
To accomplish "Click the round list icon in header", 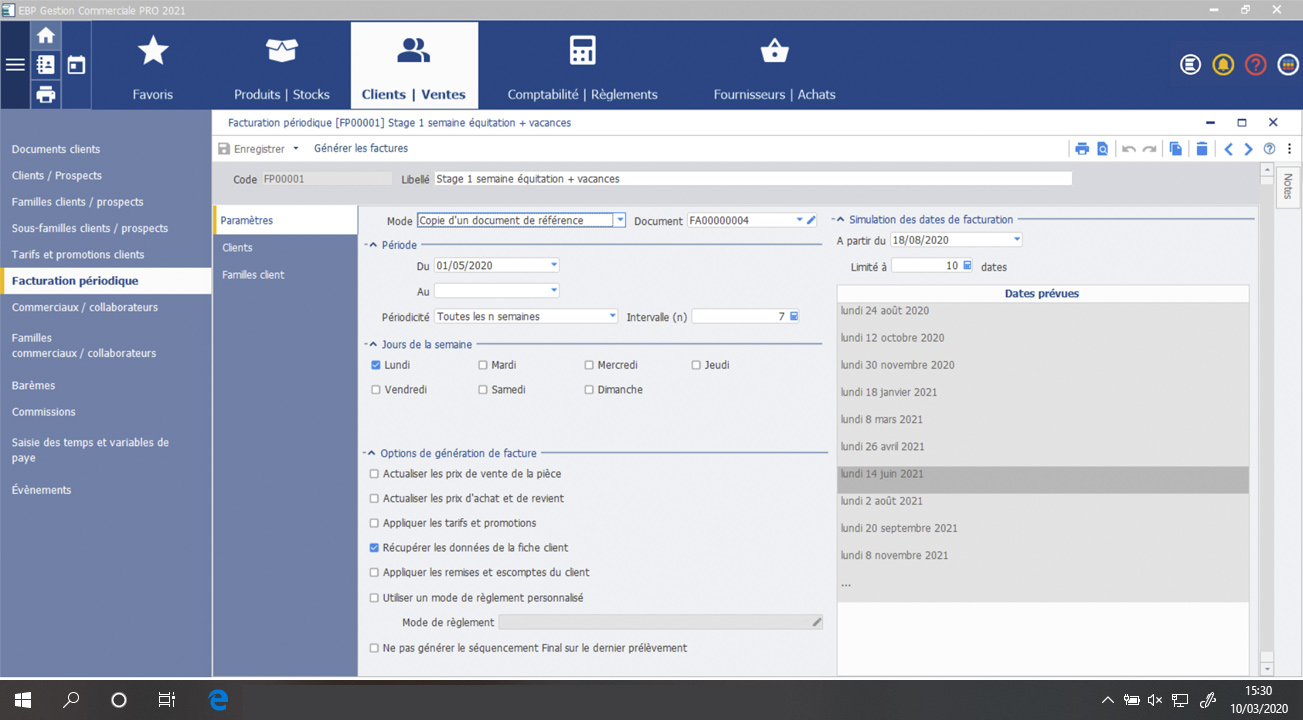I will [1190, 65].
